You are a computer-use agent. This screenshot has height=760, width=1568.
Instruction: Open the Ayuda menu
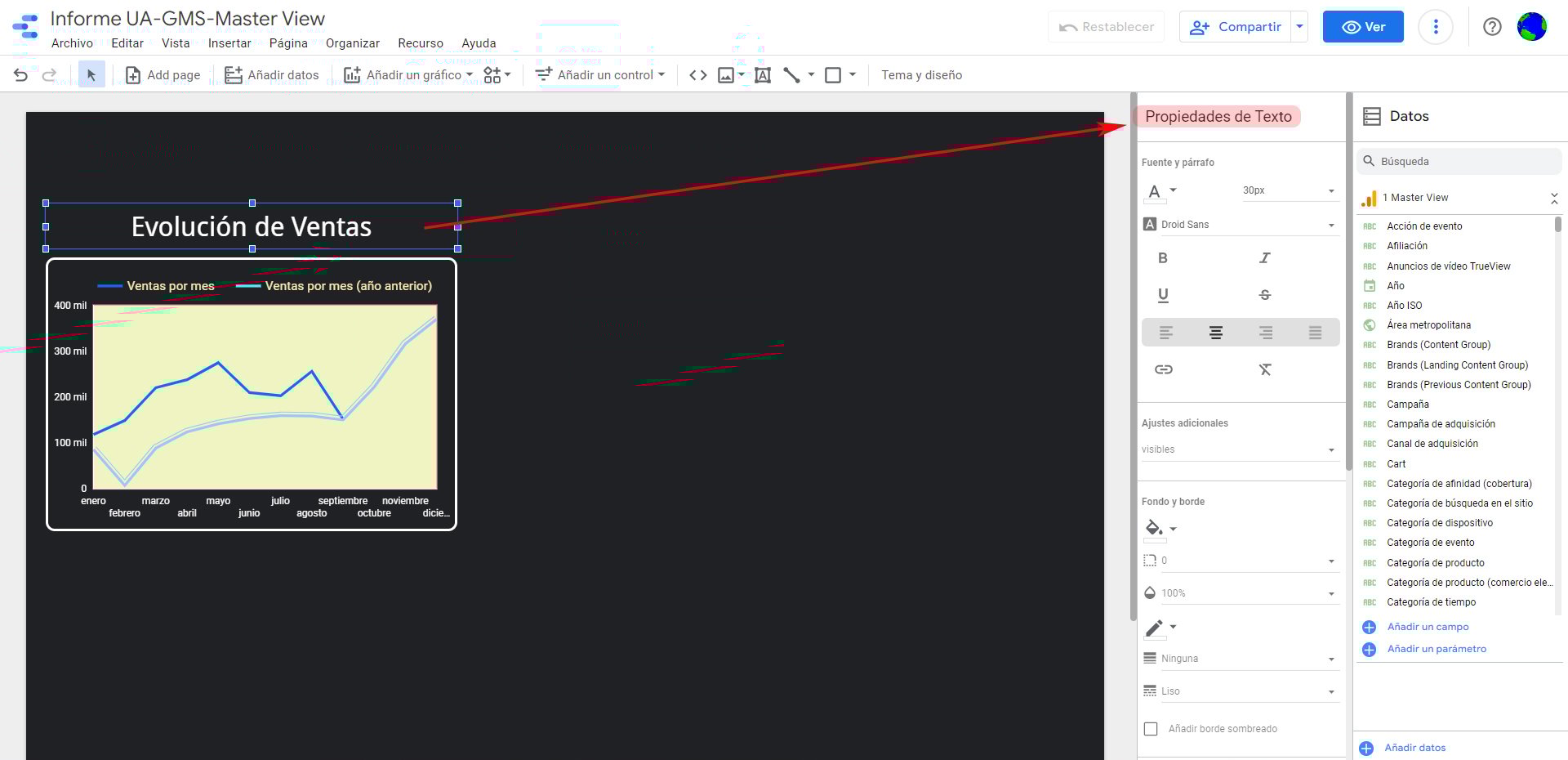[x=479, y=43]
